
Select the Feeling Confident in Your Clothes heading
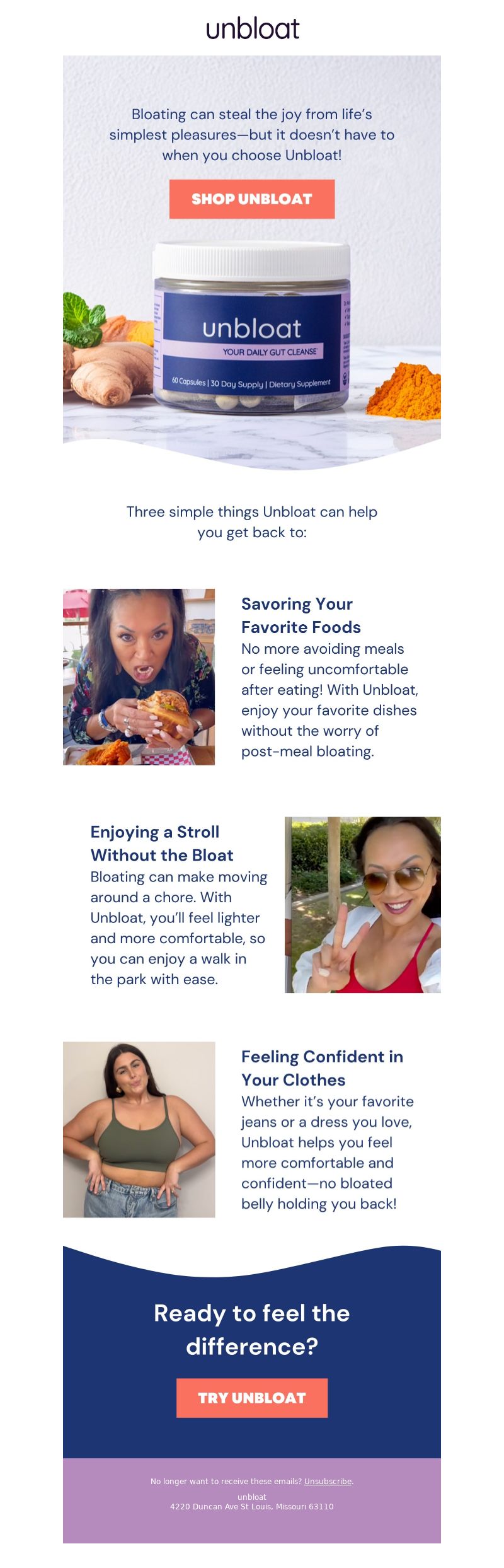pos(322,1068)
